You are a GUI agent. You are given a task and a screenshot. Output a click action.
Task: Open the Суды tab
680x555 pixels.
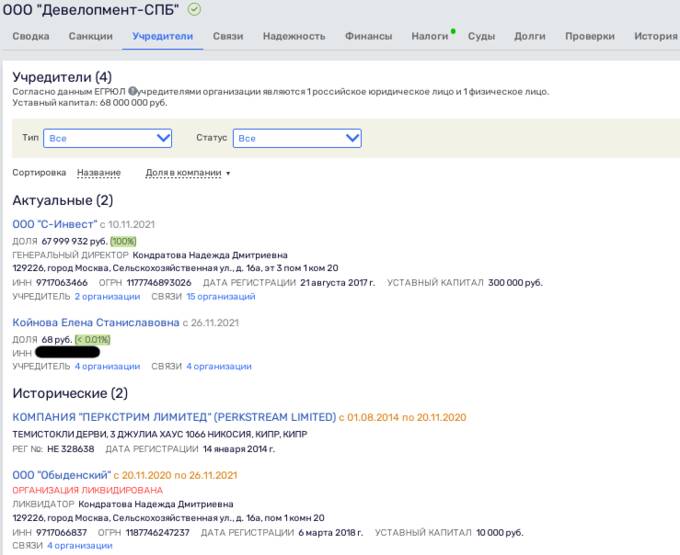point(481,36)
